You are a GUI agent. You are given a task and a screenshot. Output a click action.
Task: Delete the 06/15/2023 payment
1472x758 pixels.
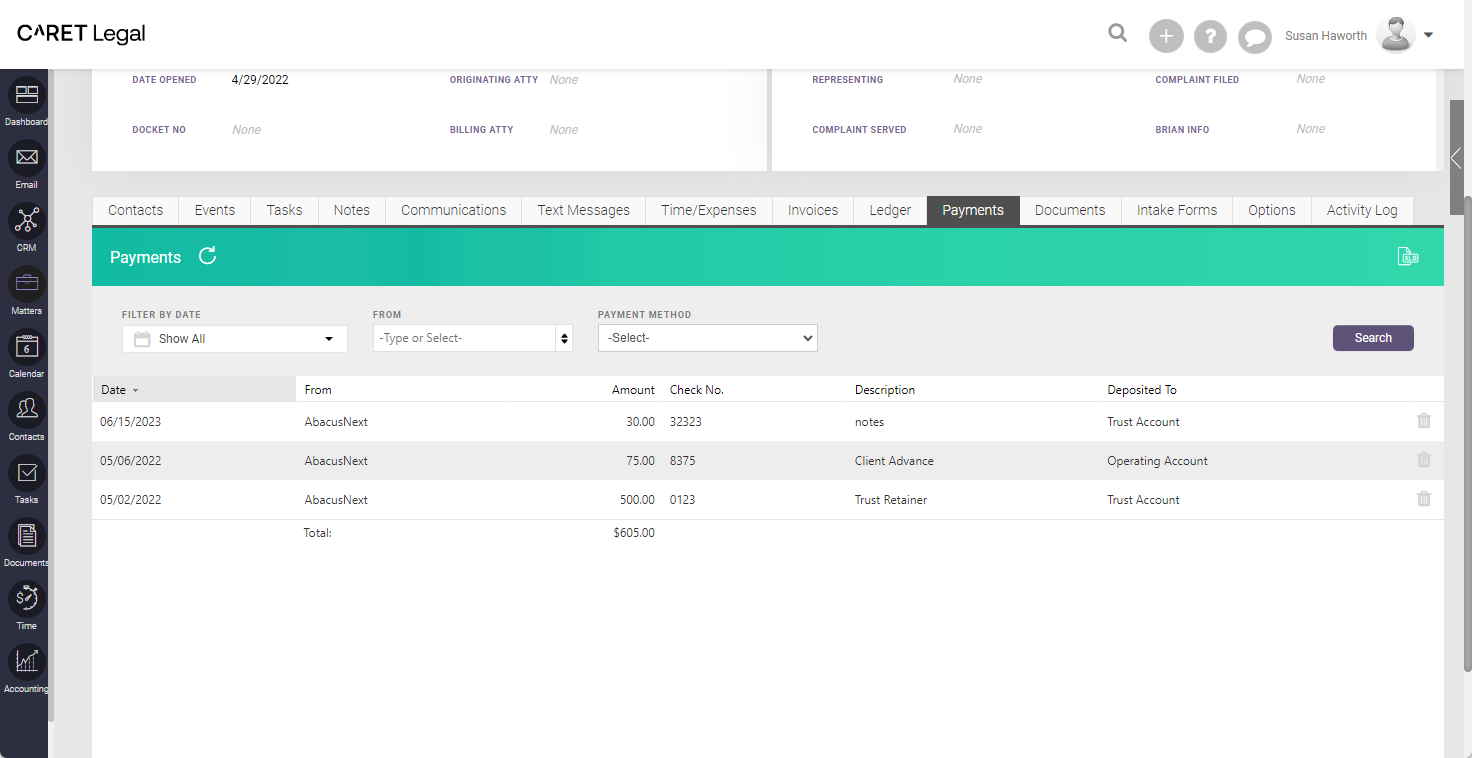click(1424, 421)
